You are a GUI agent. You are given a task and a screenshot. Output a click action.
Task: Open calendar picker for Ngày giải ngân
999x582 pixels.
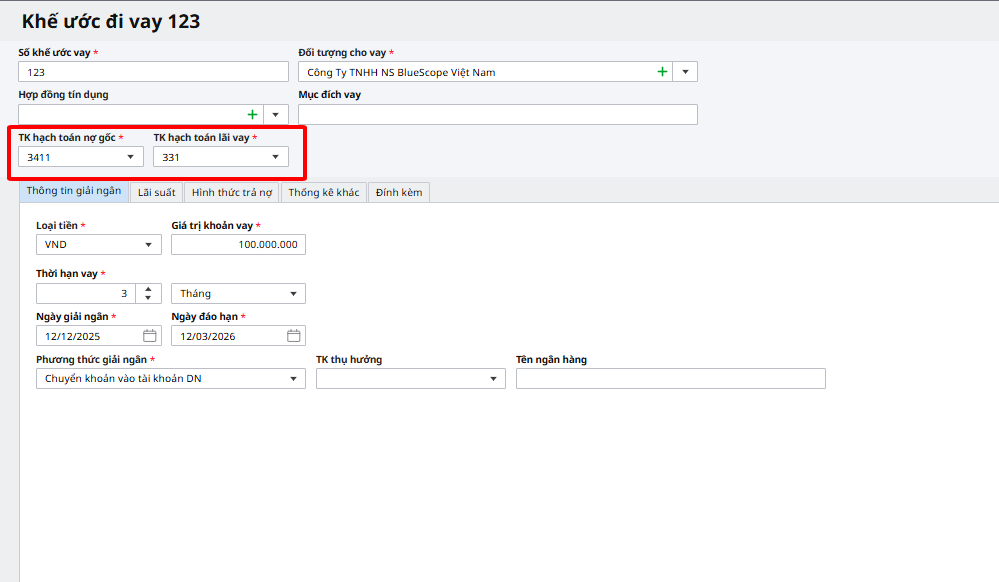(149, 336)
